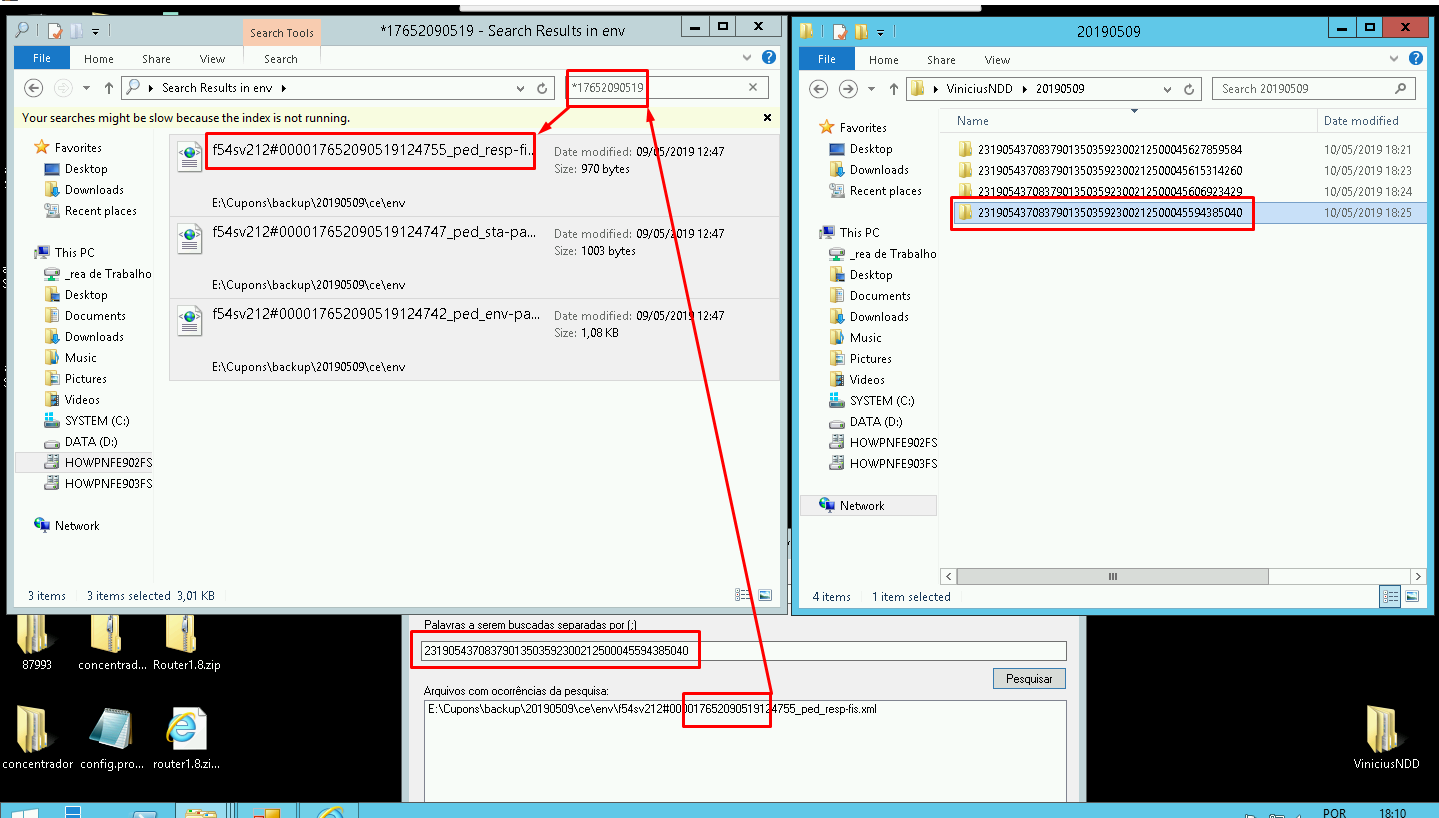This screenshot has width=1439, height=818.
Task: Switch to large icons view in 20190509 window
Action: click(x=1412, y=596)
